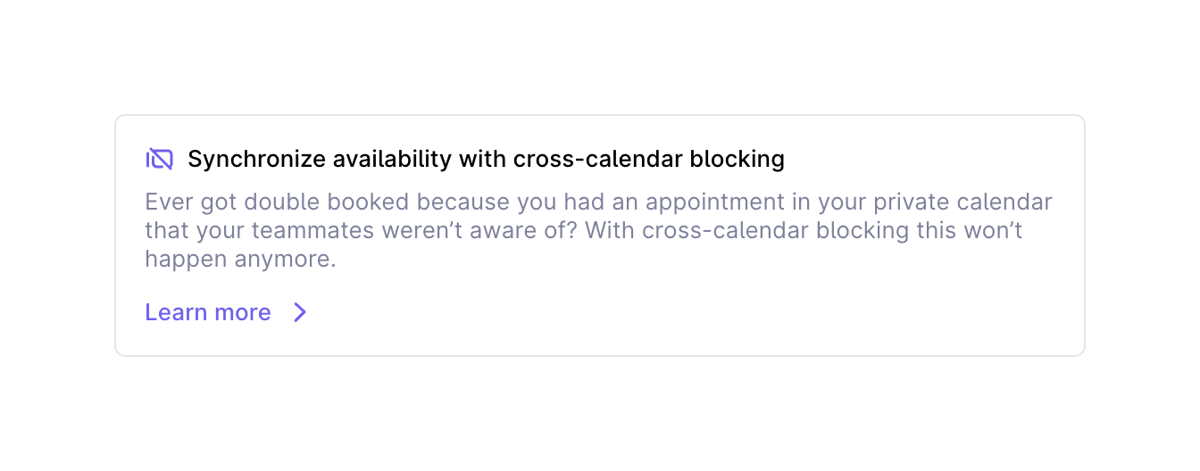
Task: Click the word "more" in the link
Action: (244, 313)
